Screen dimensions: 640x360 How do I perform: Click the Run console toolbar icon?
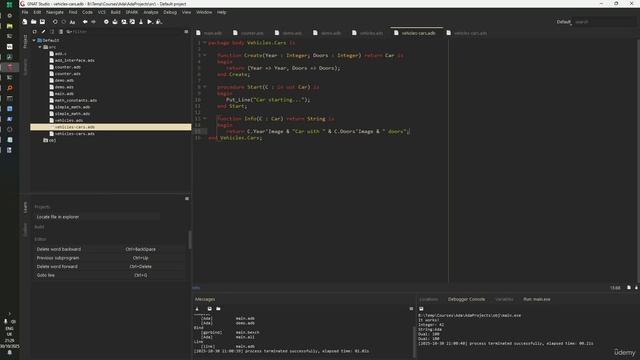[421, 309]
